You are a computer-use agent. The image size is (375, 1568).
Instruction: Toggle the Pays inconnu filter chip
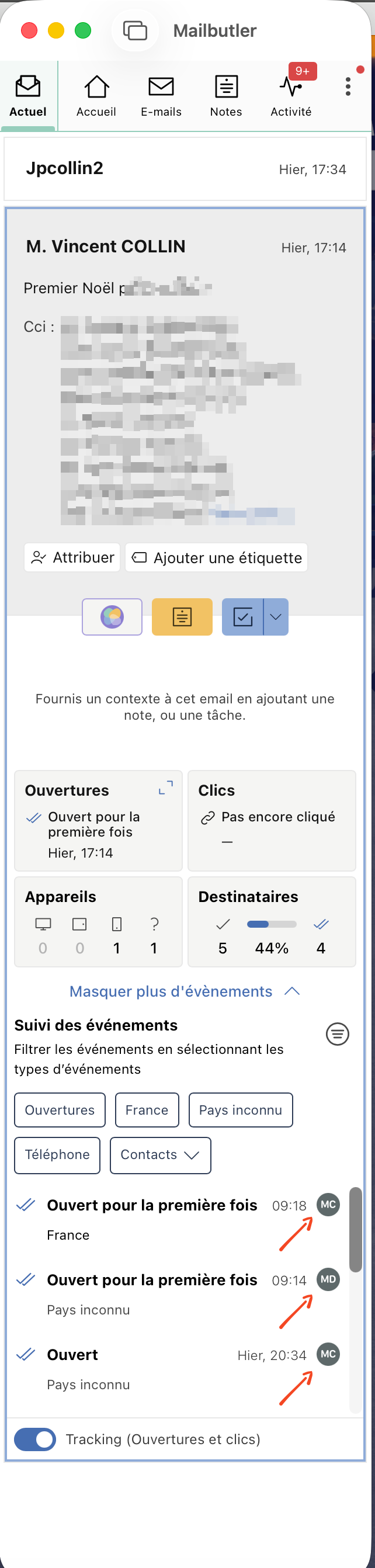[241, 1109]
